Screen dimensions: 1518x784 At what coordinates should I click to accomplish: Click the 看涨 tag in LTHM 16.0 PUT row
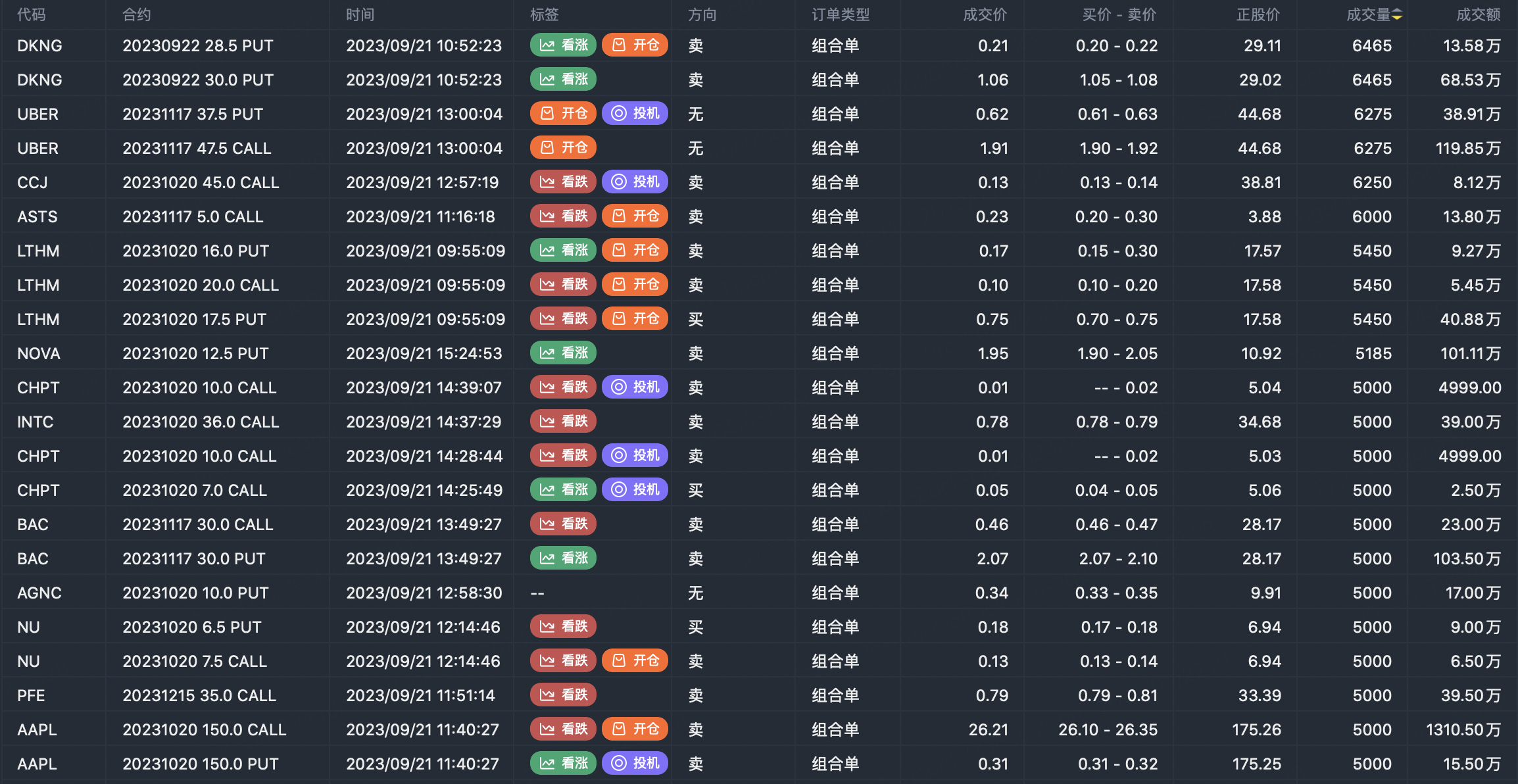coord(564,250)
